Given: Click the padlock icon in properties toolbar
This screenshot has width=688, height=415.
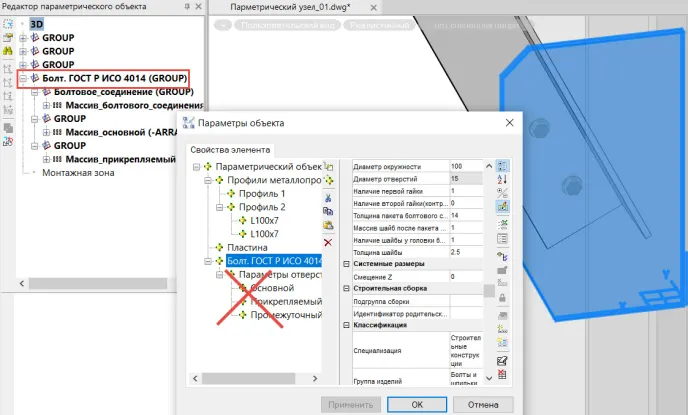Looking at the screenshot, I should click(x=502, y=297).
